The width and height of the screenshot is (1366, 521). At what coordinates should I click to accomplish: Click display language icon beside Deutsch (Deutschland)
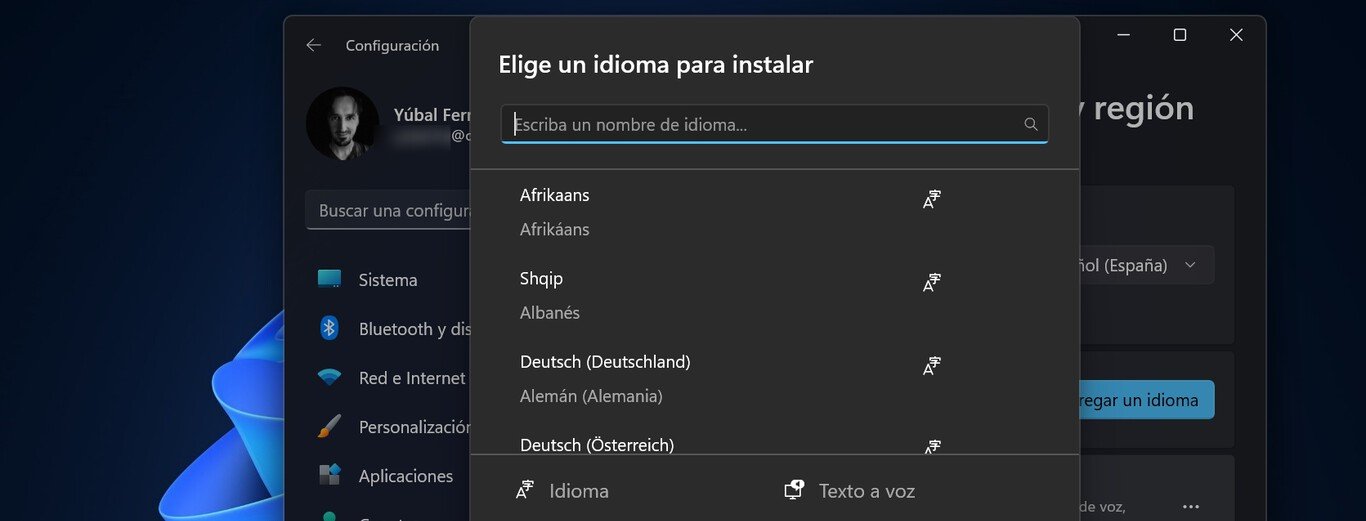coord(932,366)
